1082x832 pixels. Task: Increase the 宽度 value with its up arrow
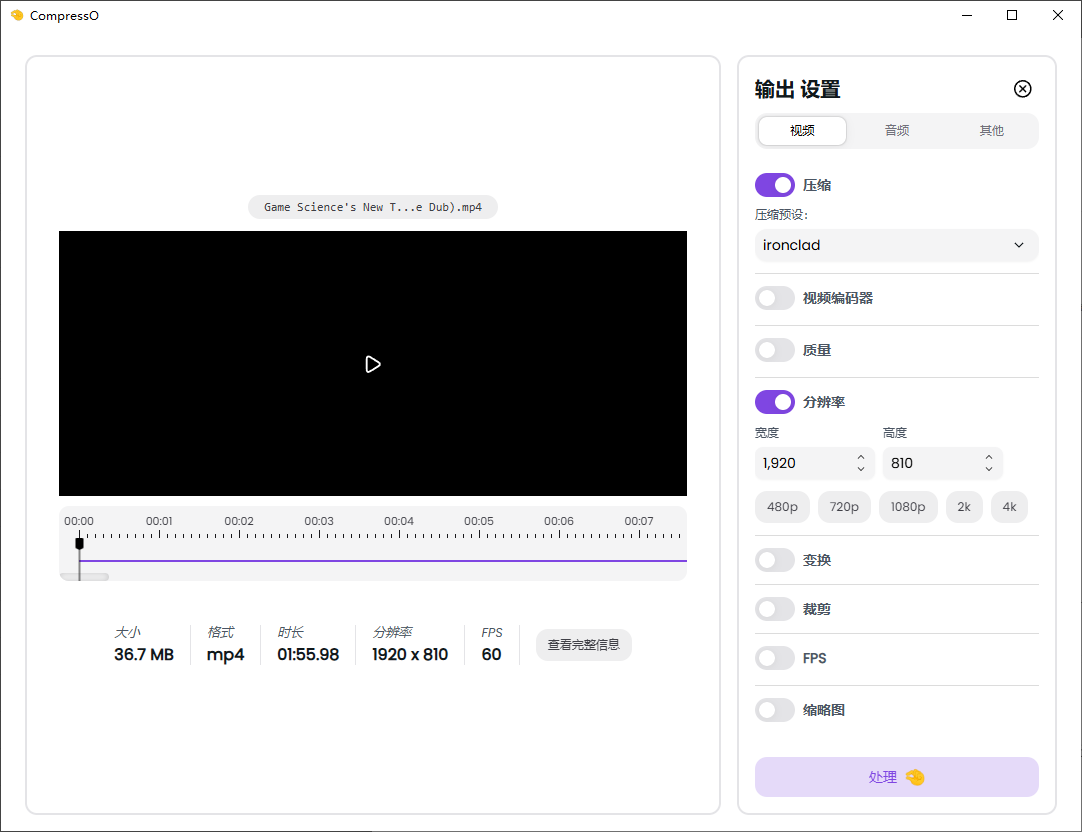(860, 457)
